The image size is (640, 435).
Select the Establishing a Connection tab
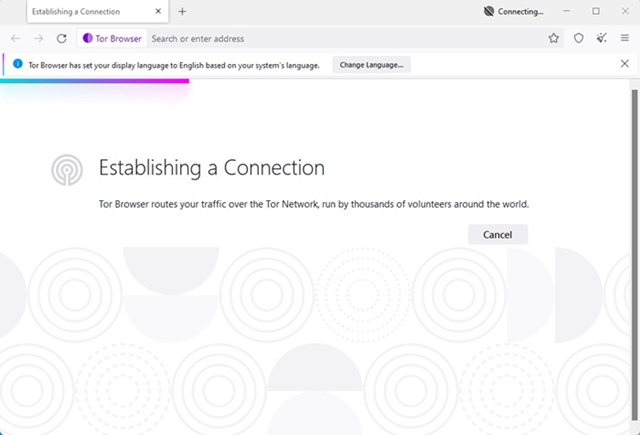(x=98, y=11)
